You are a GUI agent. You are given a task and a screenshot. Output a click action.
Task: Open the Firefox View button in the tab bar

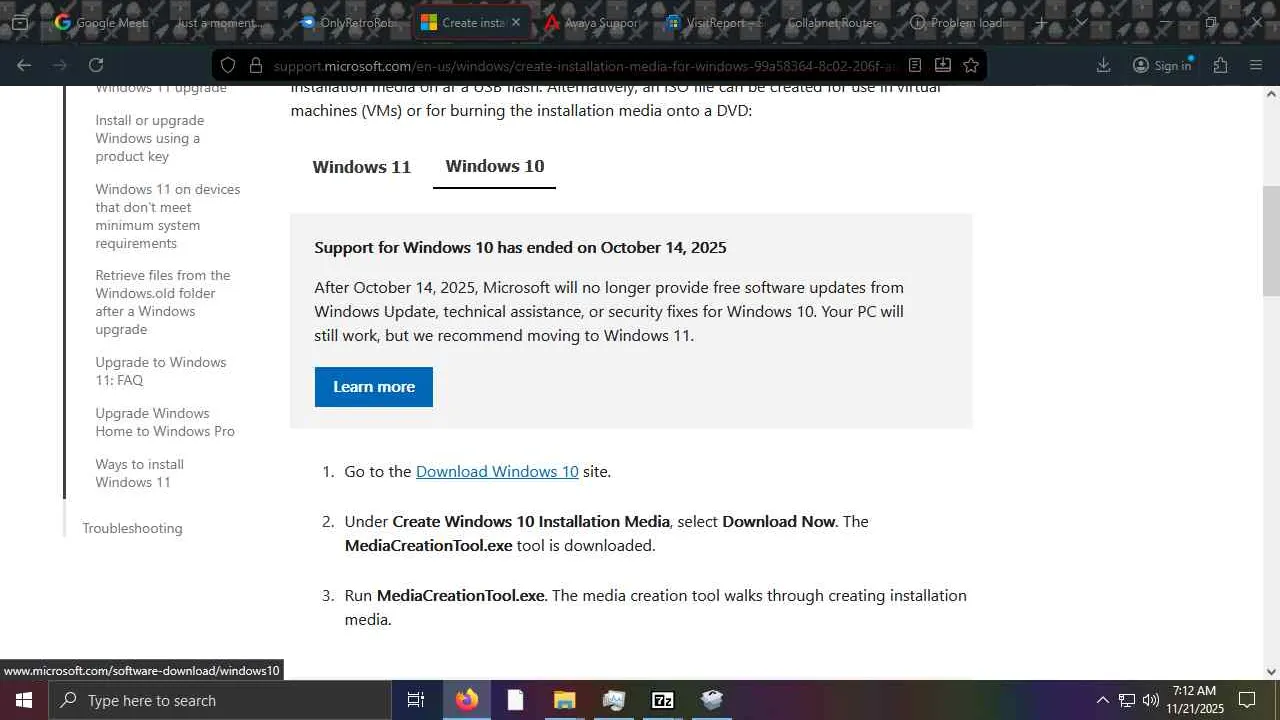click(19, 22)
